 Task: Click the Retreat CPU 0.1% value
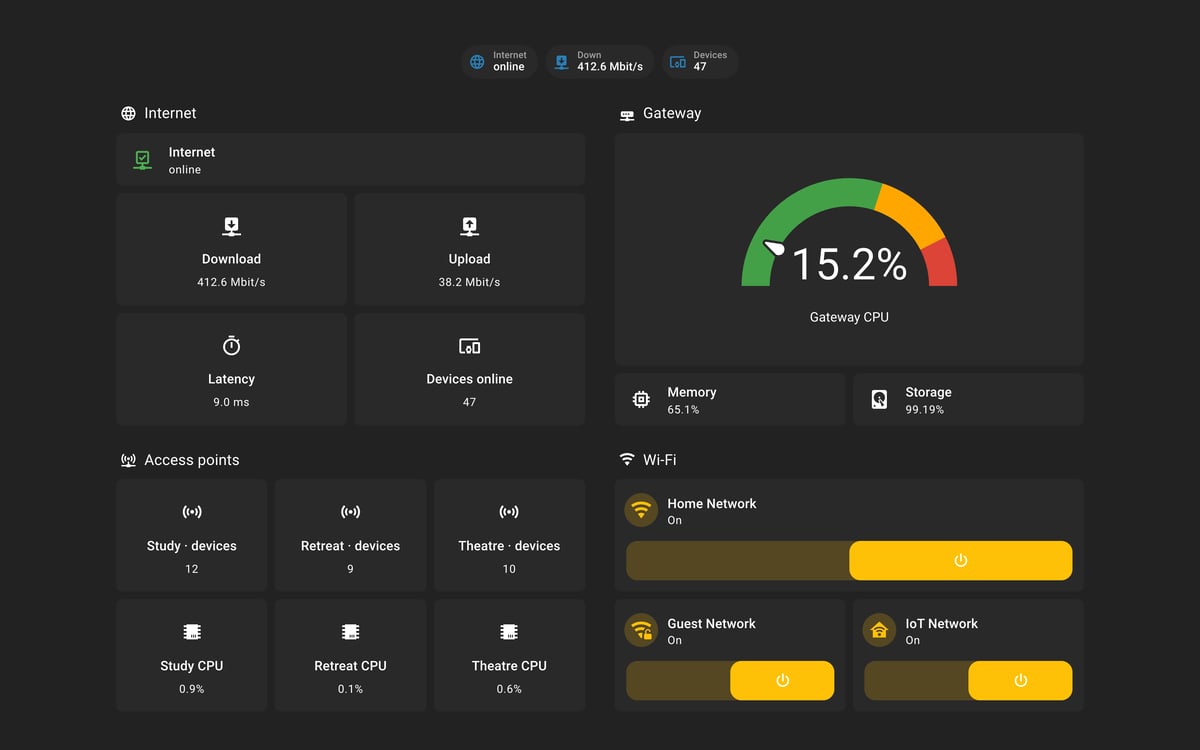click(x=350, y=689)
